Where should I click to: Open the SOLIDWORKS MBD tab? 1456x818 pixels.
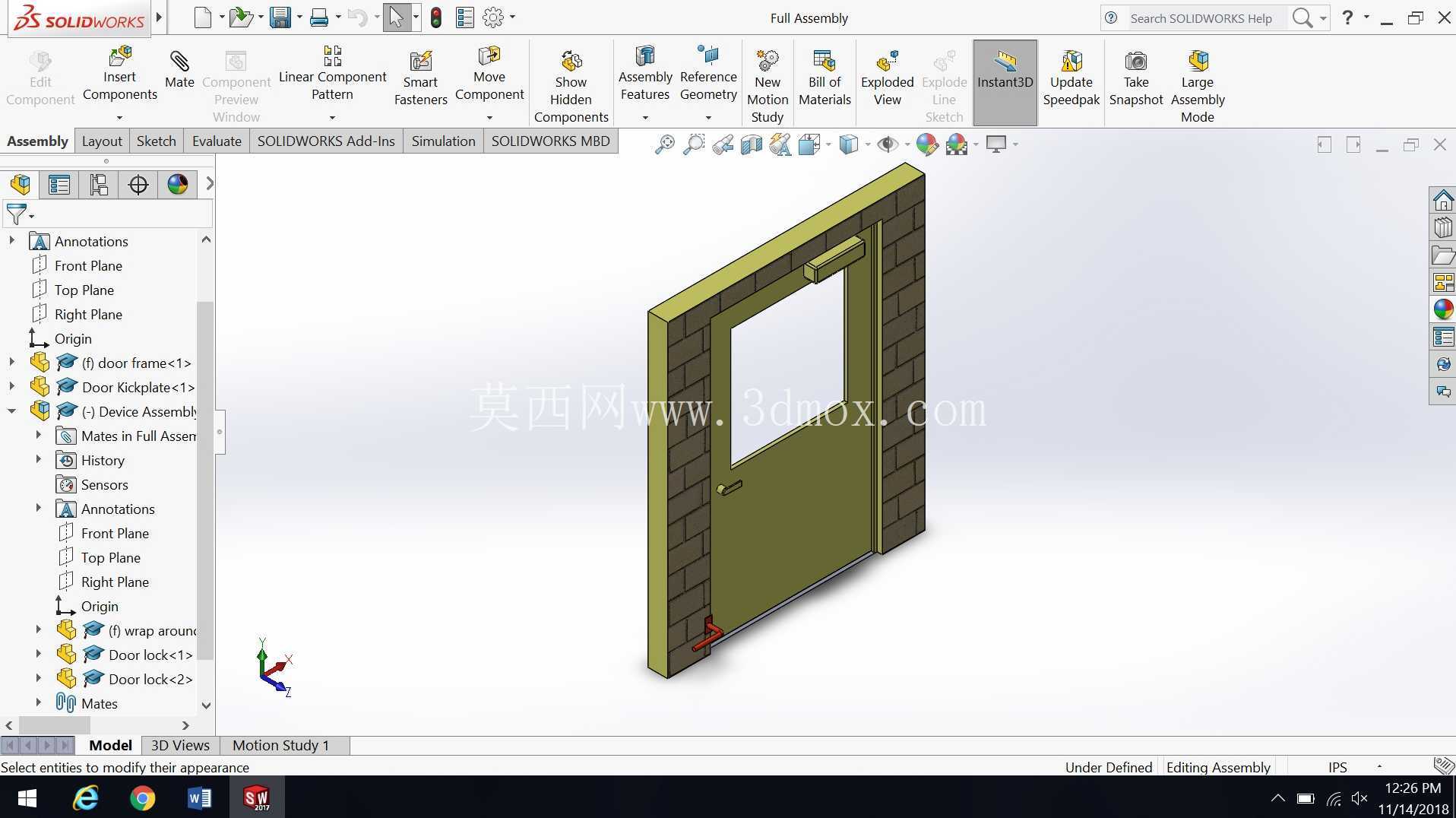[x=550, y=141]
